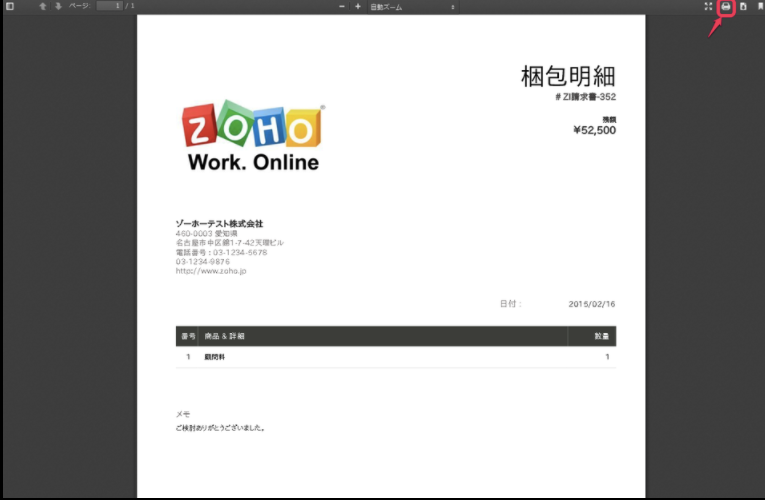Click the 残額 balance label
Viewport: 765px width, 500px height.
coord(609,119)
